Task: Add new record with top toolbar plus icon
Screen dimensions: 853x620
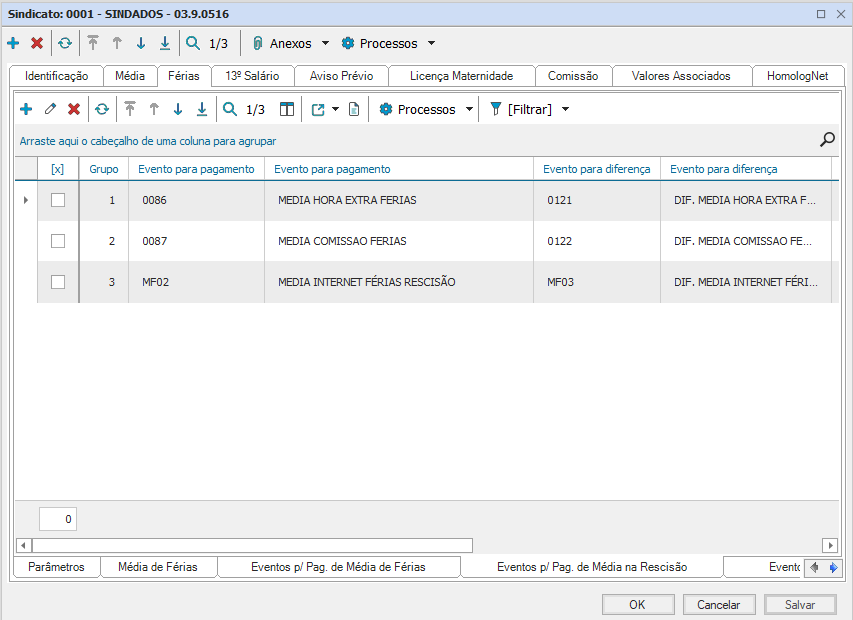Action: point(13,44)
